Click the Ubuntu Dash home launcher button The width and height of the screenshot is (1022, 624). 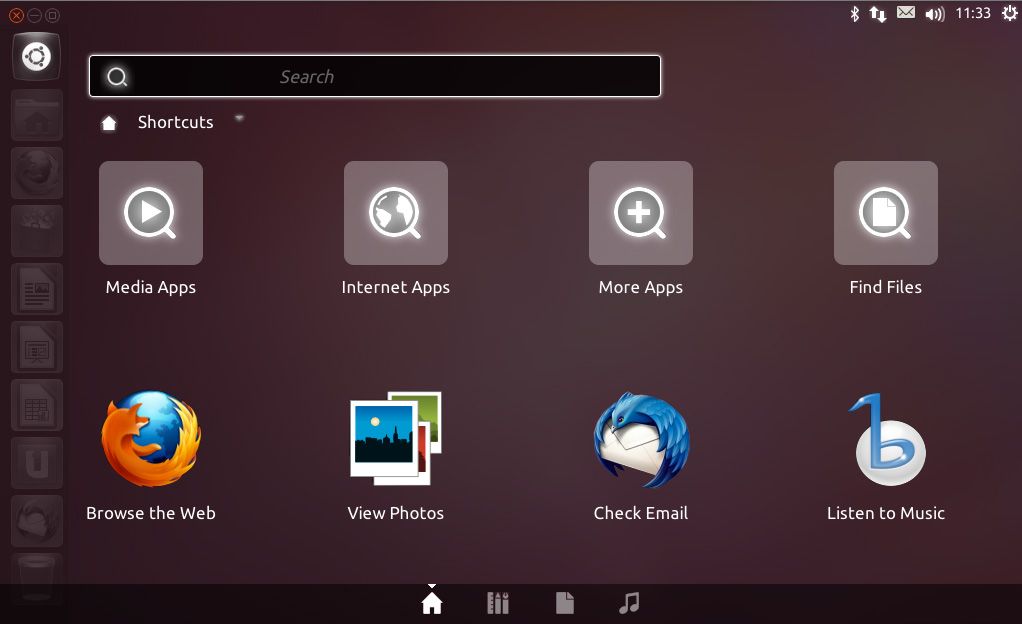36,57
